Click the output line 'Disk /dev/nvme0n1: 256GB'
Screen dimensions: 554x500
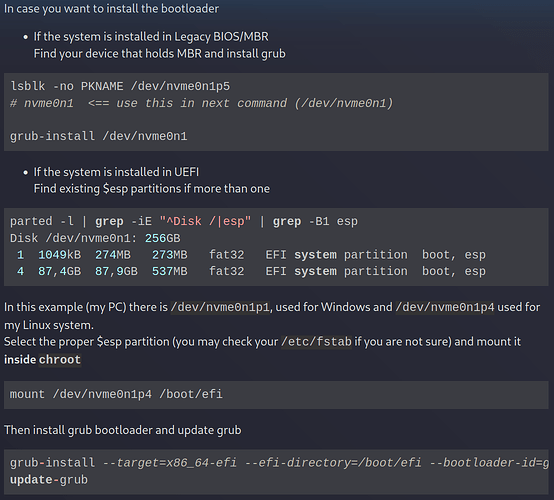pos(95,238)
